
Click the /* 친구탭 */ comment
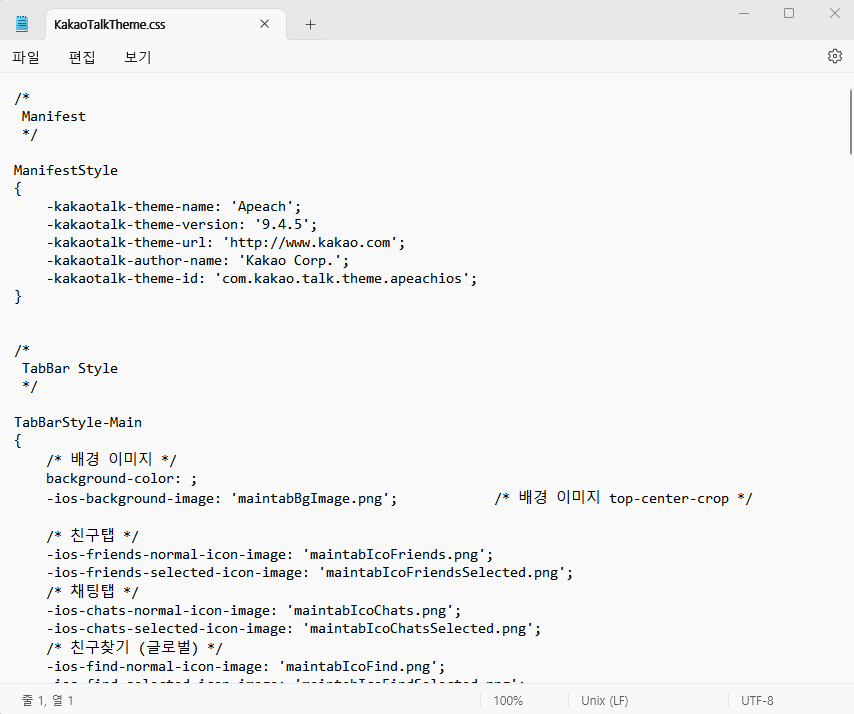coord(93,535)
